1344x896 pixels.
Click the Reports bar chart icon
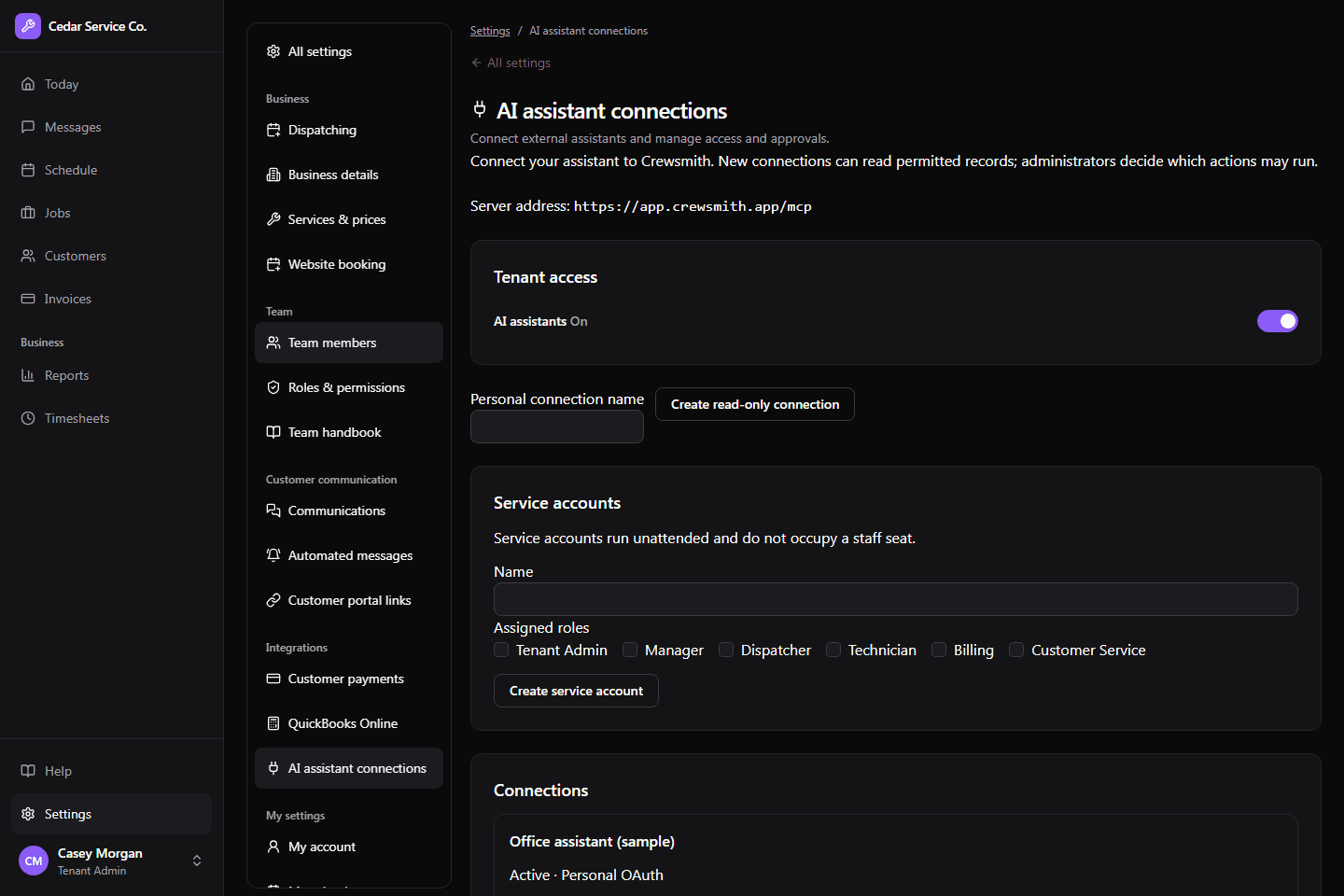[x=28, y=375]
